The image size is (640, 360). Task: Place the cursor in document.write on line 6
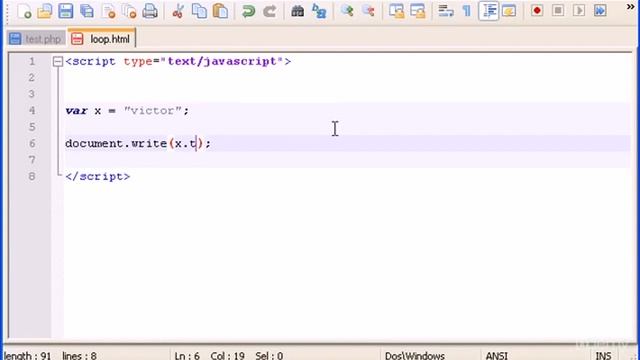pyautogui.click(x=116, y=144)
